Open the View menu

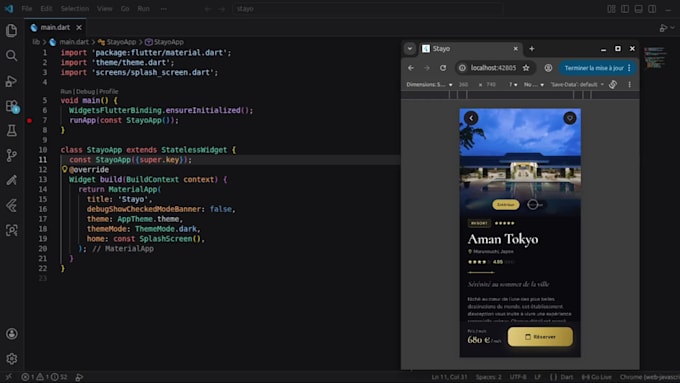[x=105, y=9]
